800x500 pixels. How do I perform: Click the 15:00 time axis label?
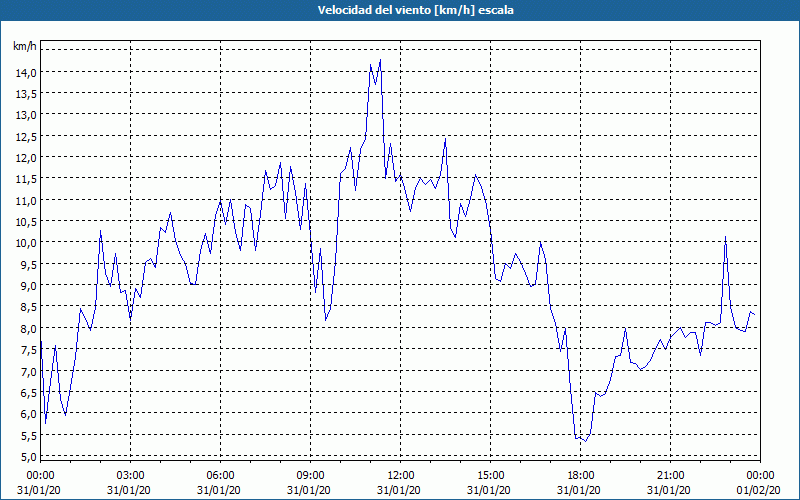pyautogui.click(x=490, y=476)
